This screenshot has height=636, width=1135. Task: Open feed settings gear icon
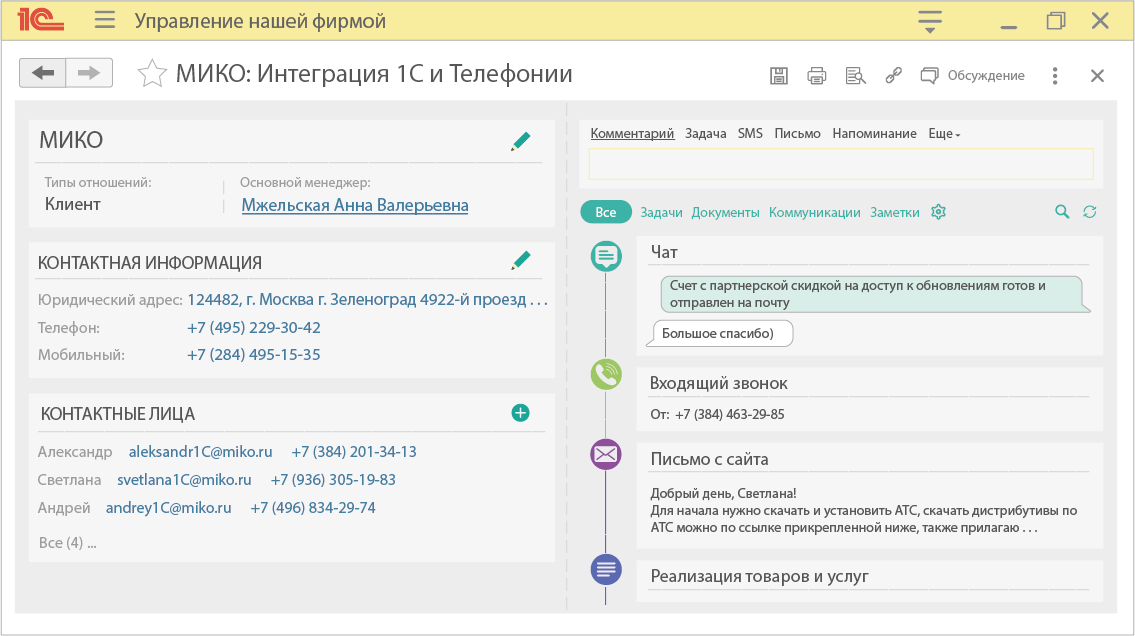pyautogui.click(x=939, y=211)
